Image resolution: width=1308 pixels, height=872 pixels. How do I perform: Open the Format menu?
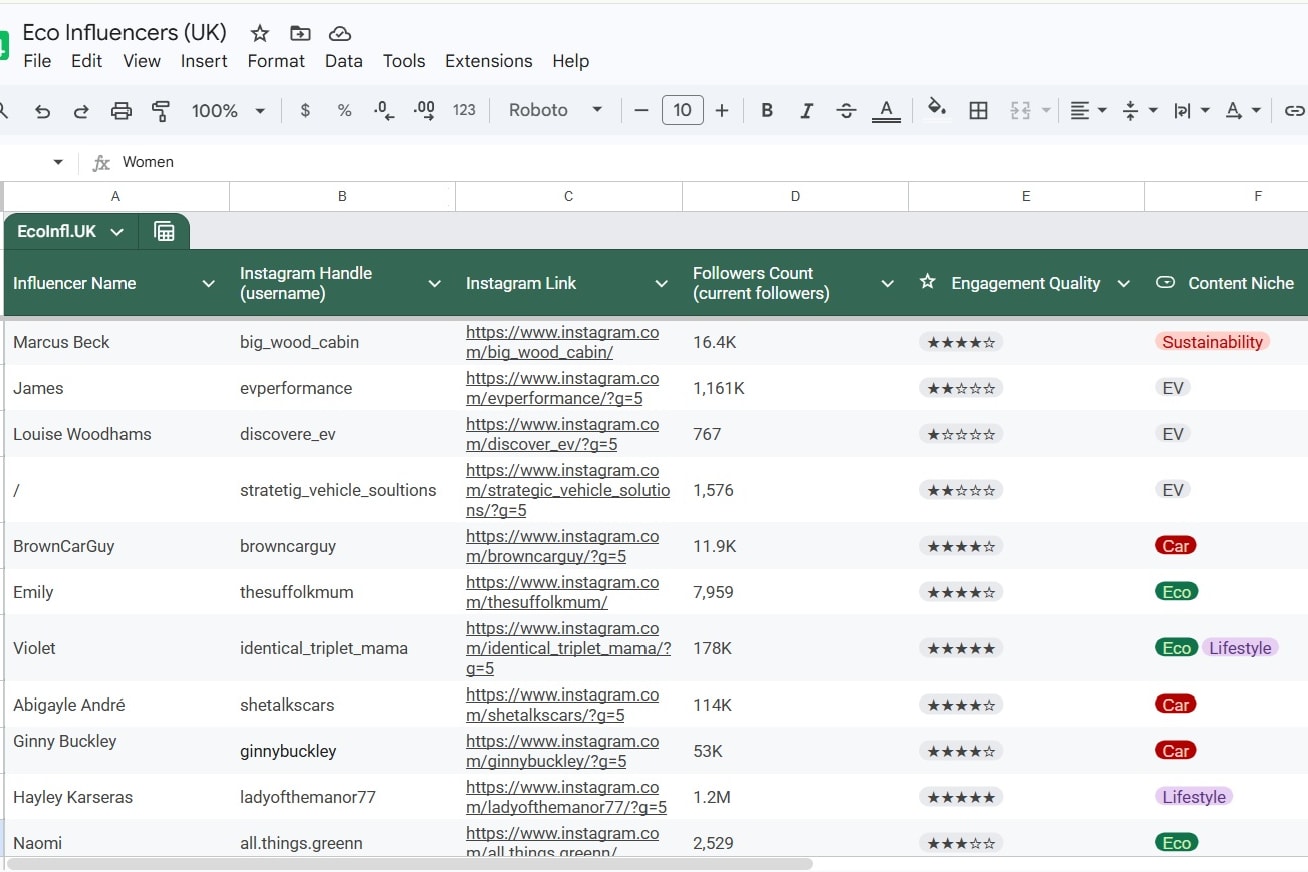(x=276, y=61)
